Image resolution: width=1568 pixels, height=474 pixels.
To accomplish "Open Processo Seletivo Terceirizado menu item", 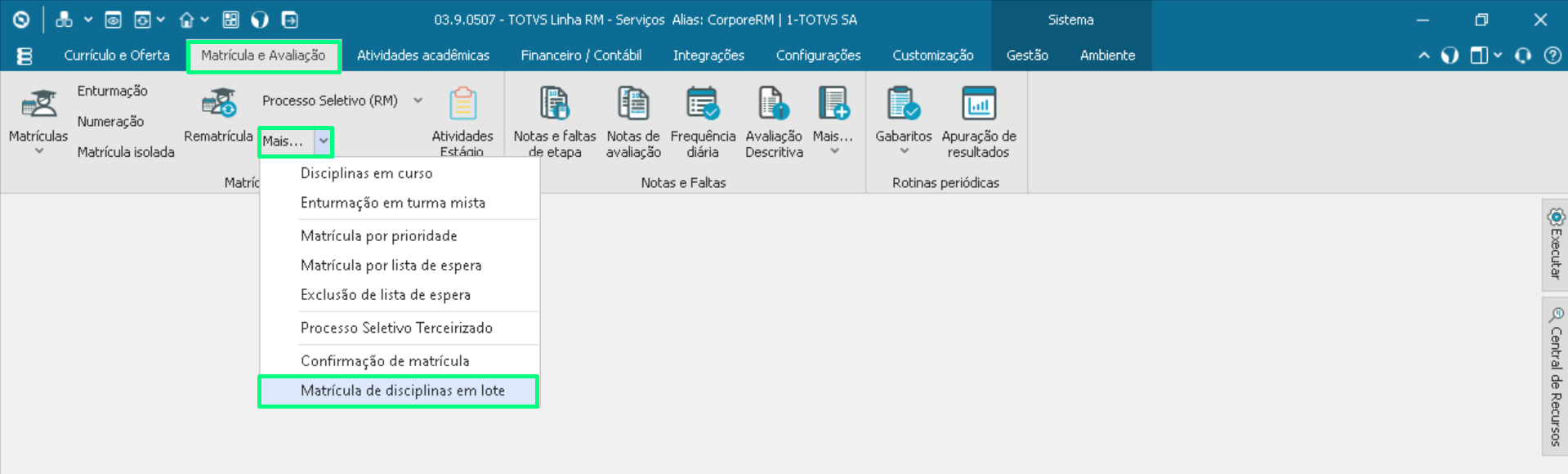I will point(399,328).
